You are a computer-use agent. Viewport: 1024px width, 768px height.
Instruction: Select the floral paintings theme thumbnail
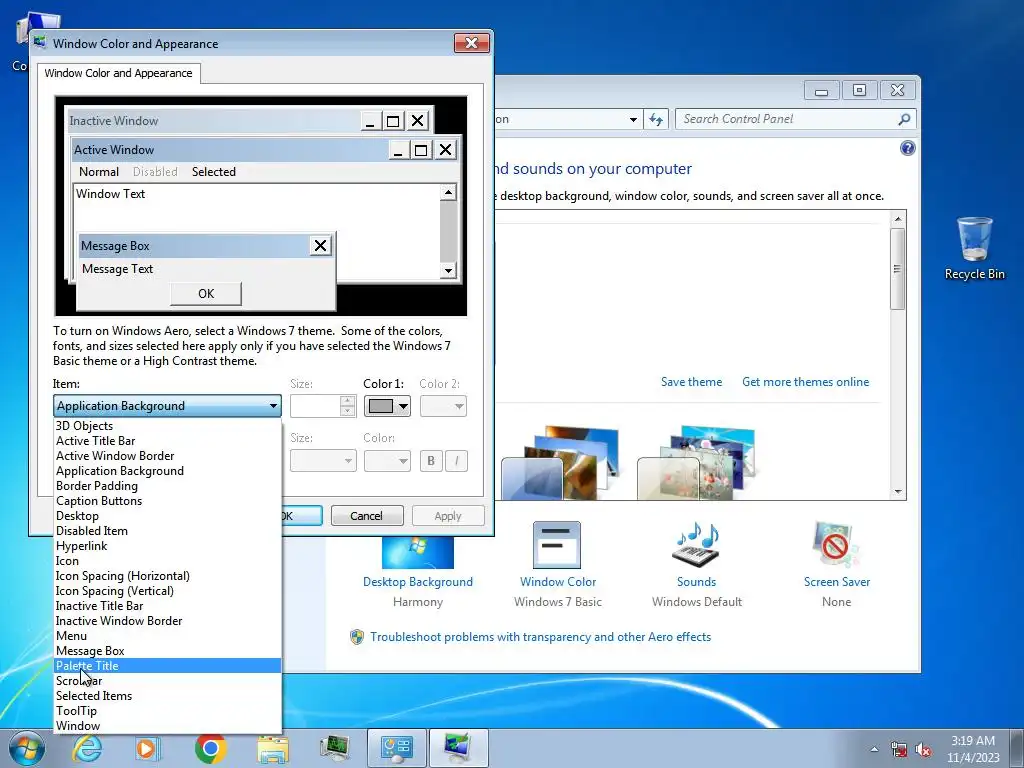coord(696,462)
